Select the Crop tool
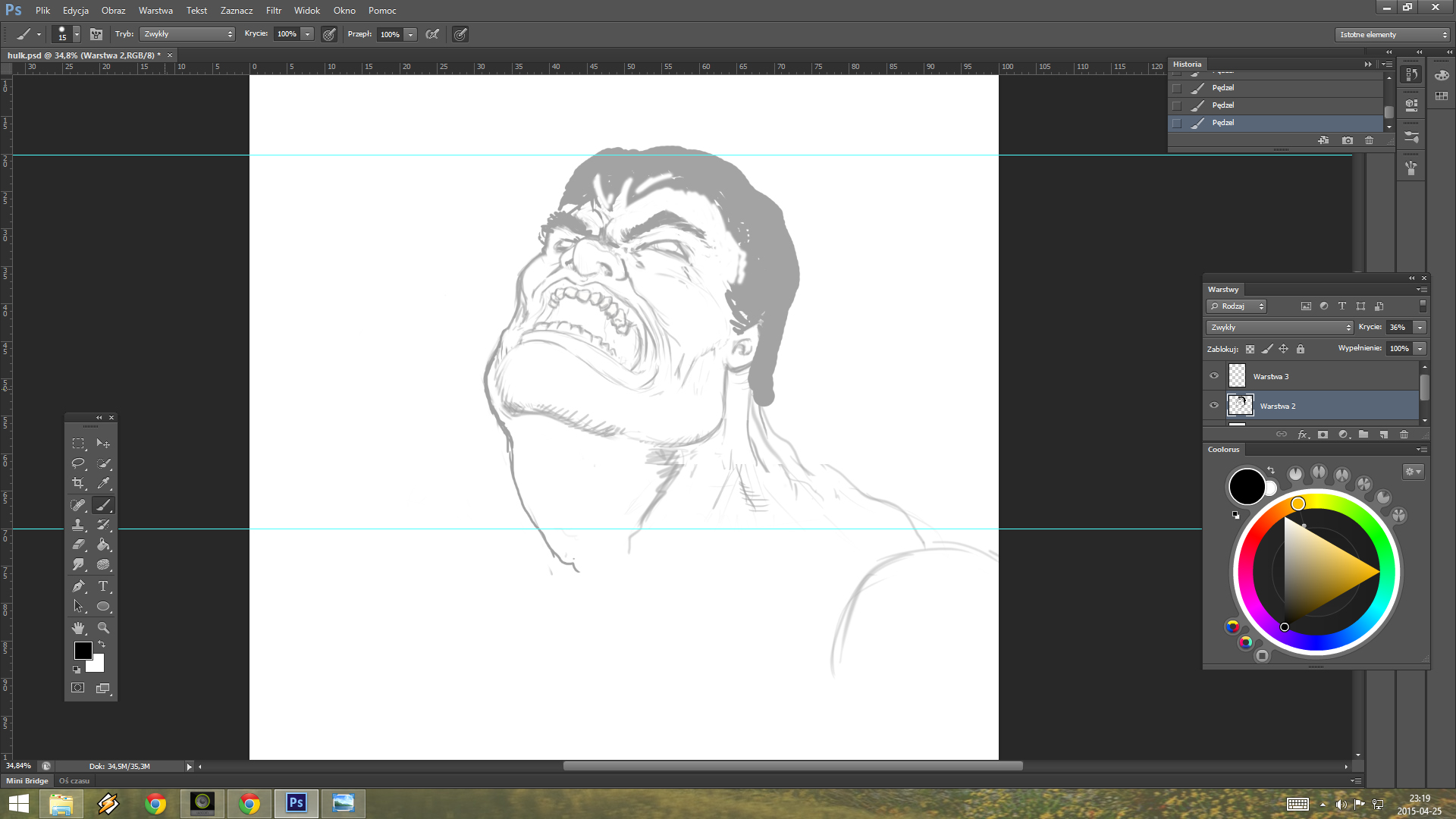 pyautogui.click(x=78, y=483)
